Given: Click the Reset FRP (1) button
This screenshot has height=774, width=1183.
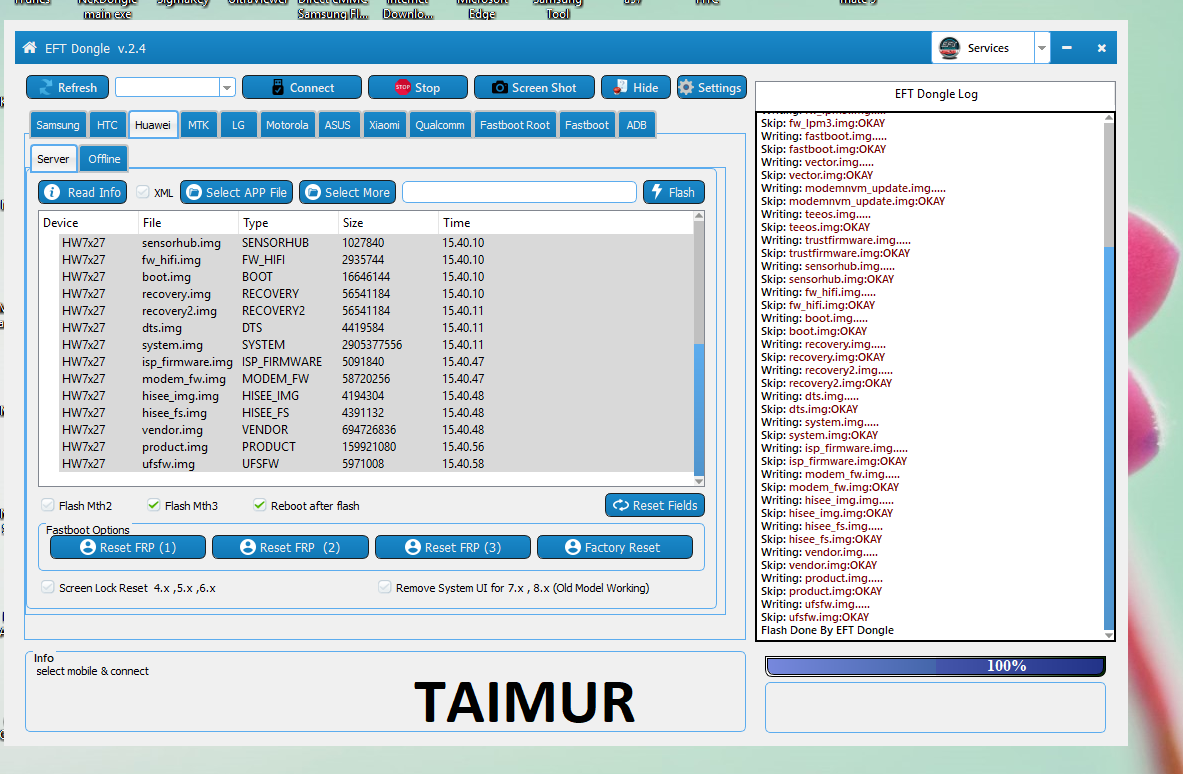Looking at the screenshot, I should (x=128, y=547).
